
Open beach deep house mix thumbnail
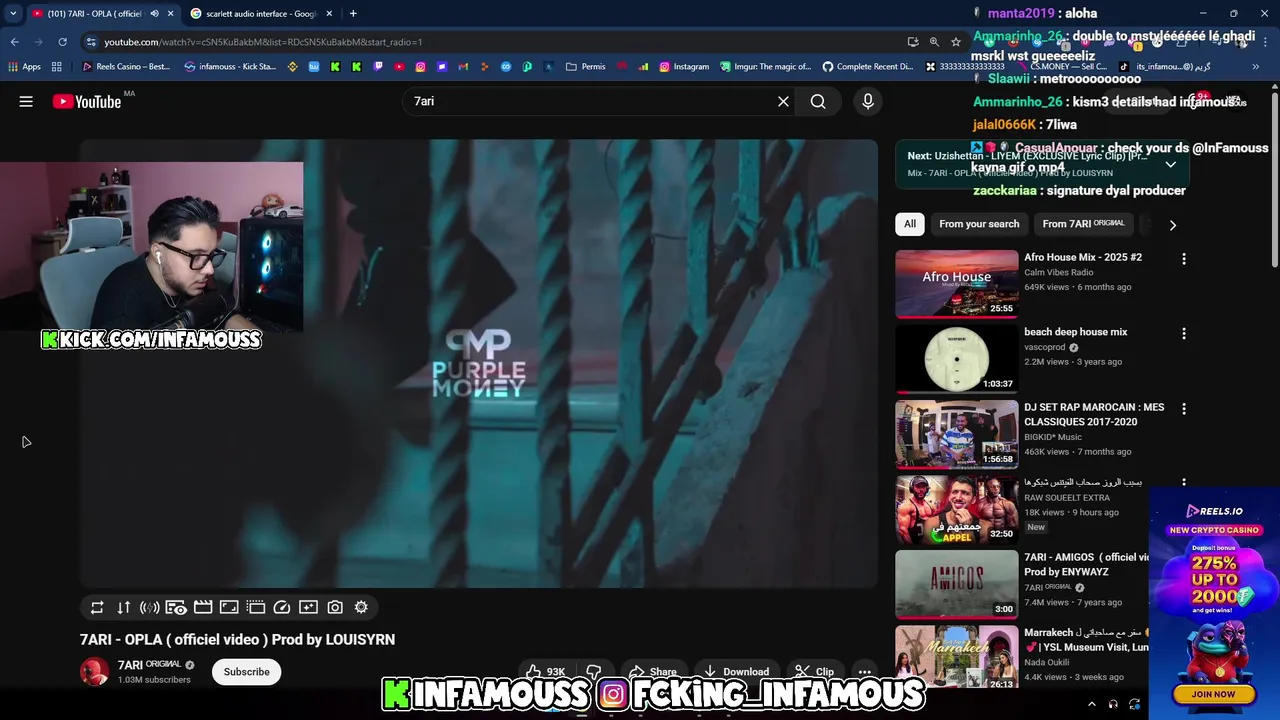(x=957, y=359)
